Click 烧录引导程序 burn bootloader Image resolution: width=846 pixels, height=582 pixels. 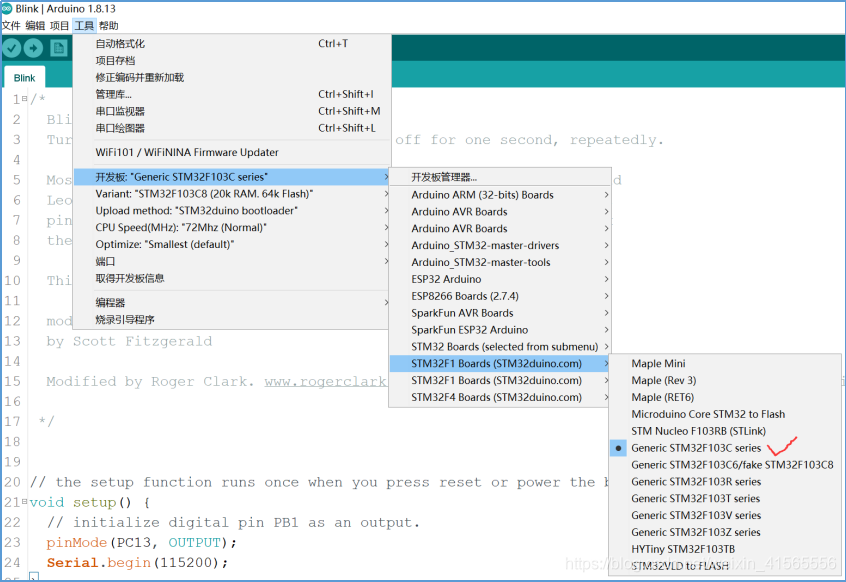tap(232, 319)
